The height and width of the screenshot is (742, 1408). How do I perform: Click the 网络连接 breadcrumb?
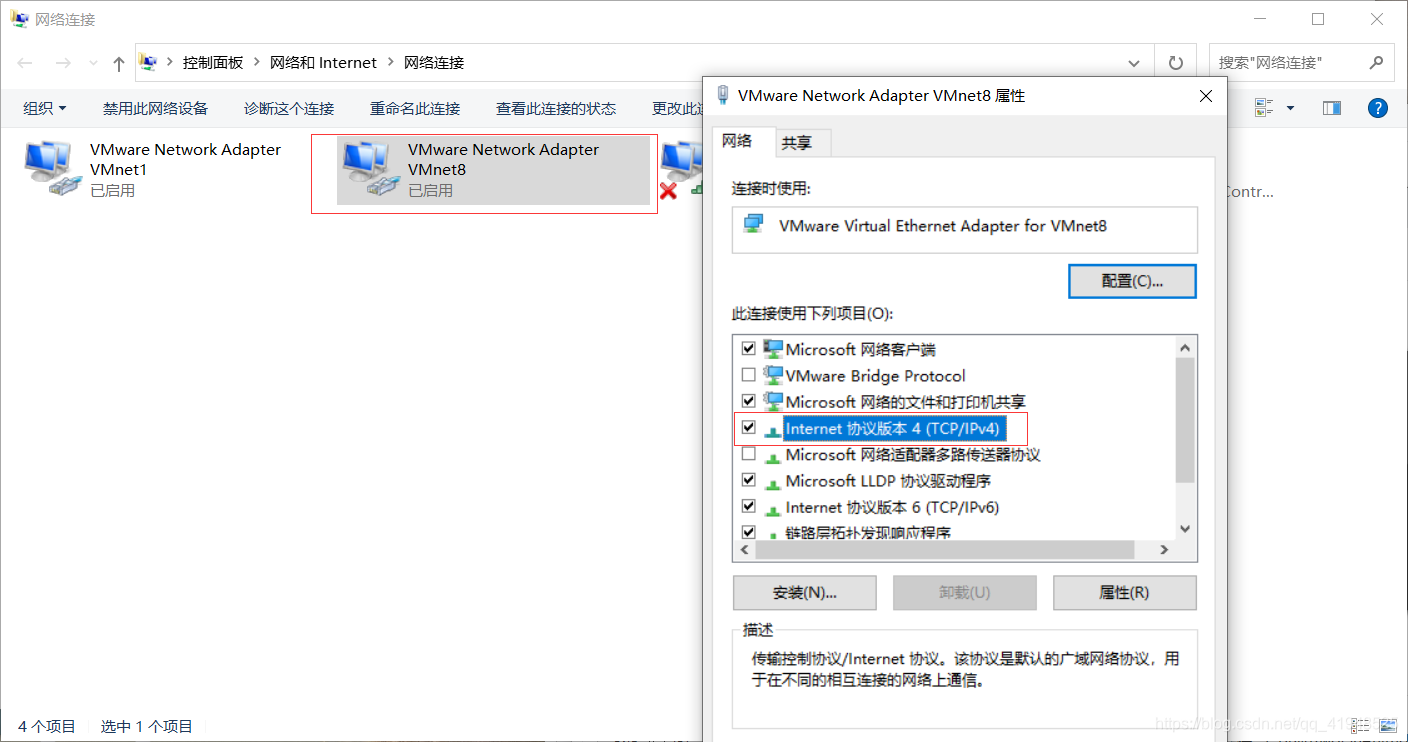[434, 63]
